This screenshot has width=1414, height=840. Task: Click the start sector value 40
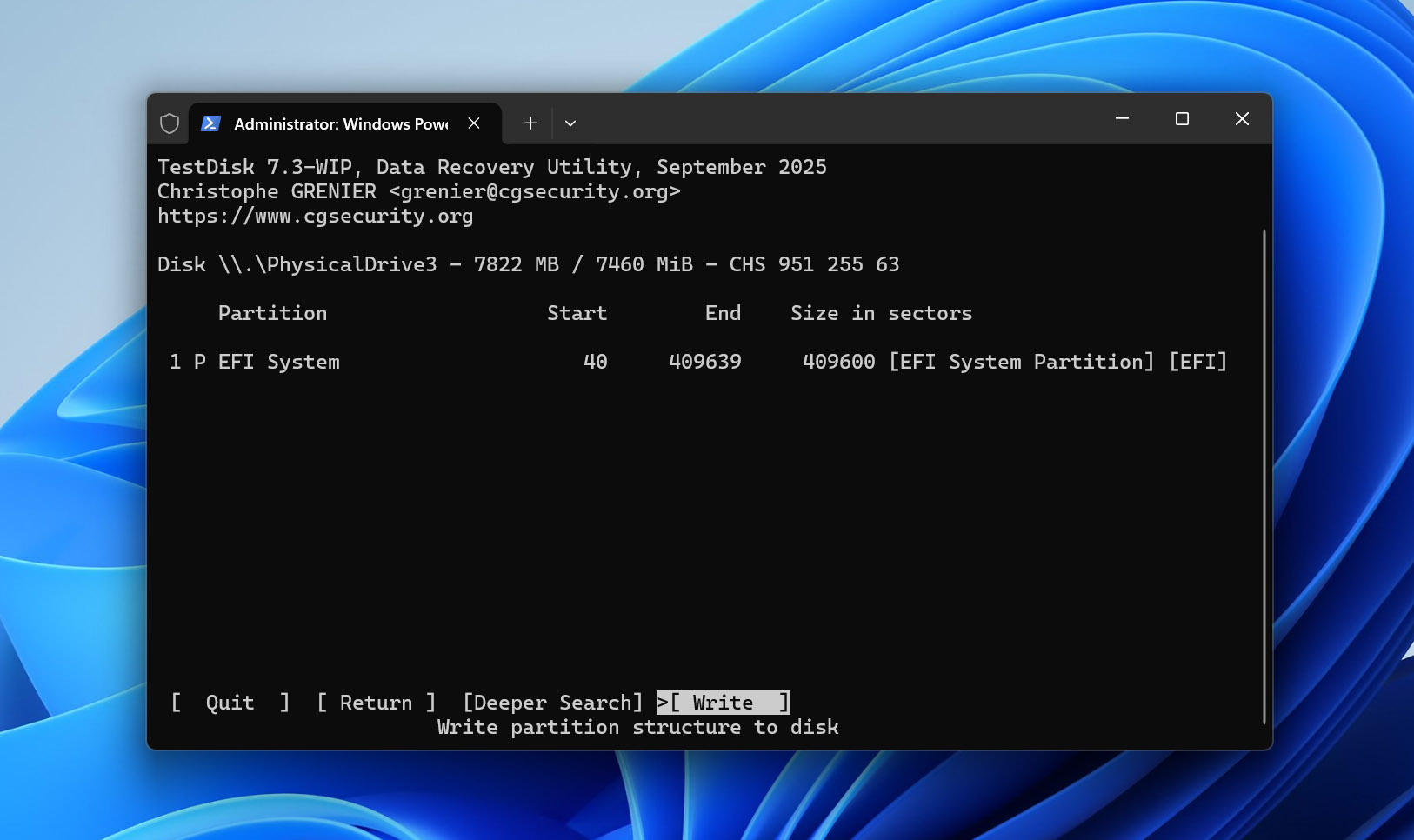pos(596,362)
